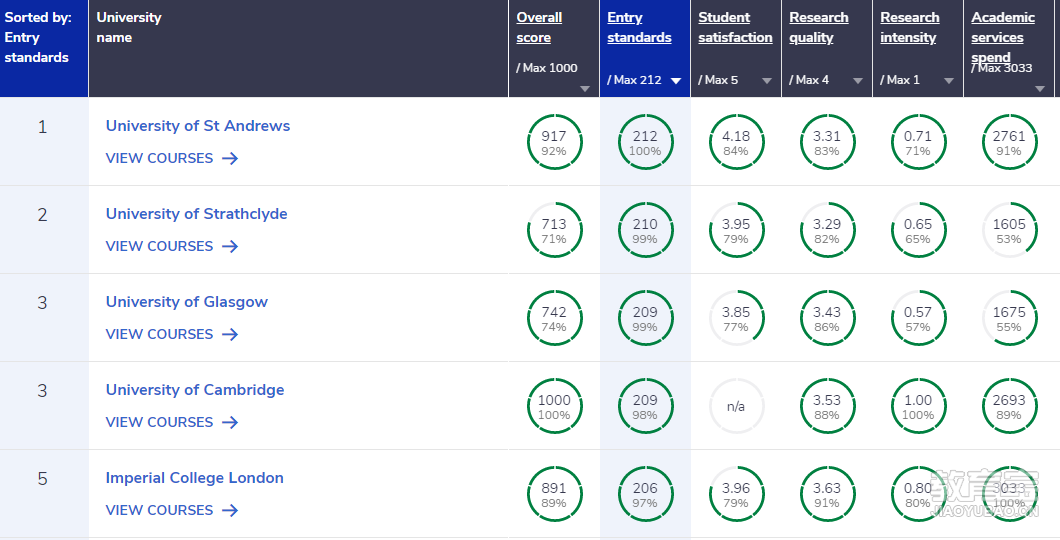Open the University of Cambridge link
The width and height of the screenshot is (1060, 540).
click(195, 390)
